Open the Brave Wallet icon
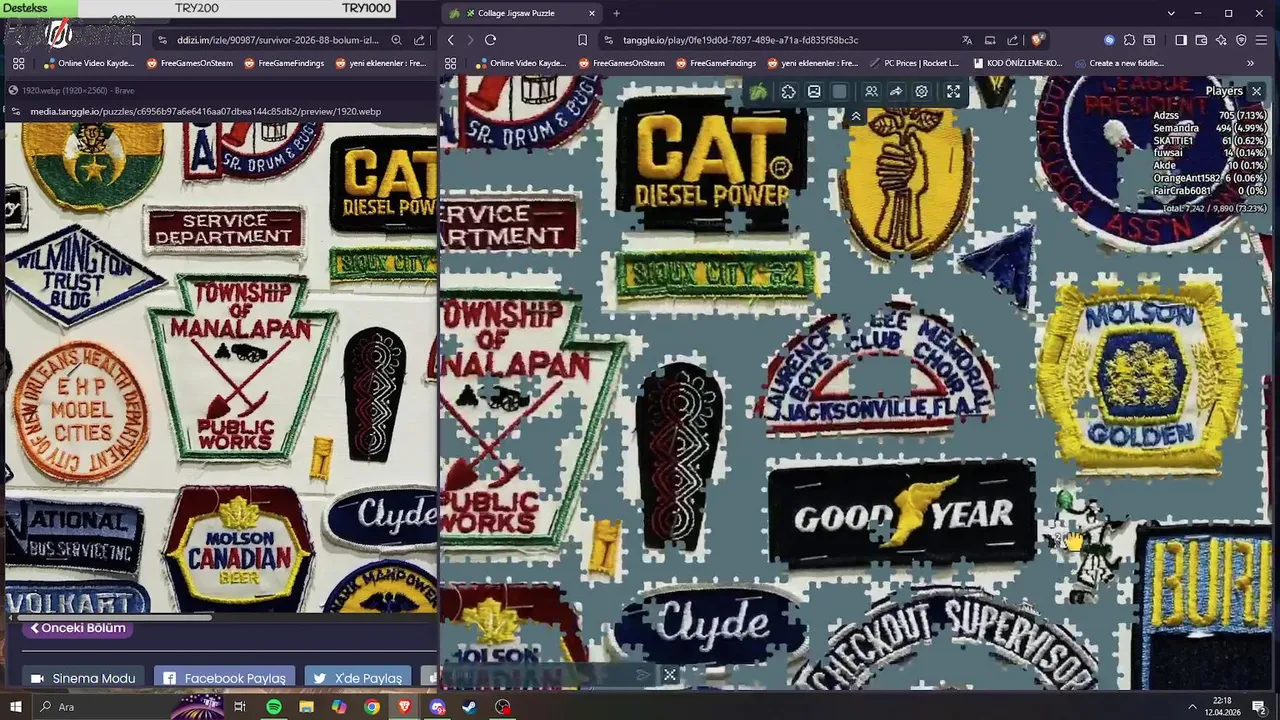This screenshot has height=720, width=1280. 1201,40
